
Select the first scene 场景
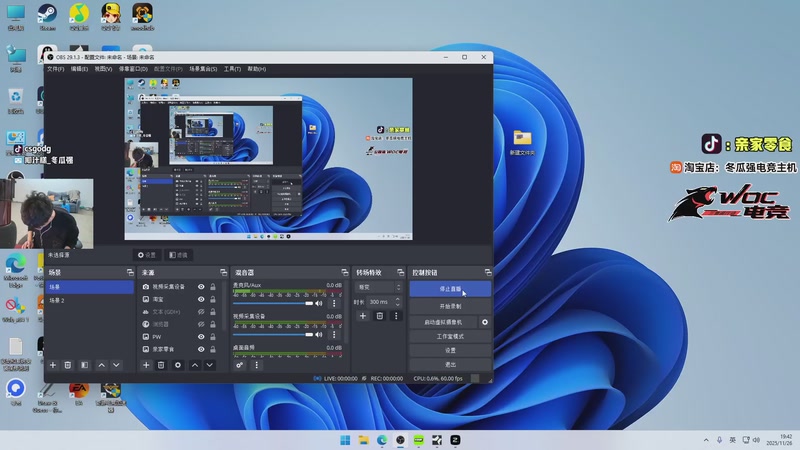click(89, 287)
